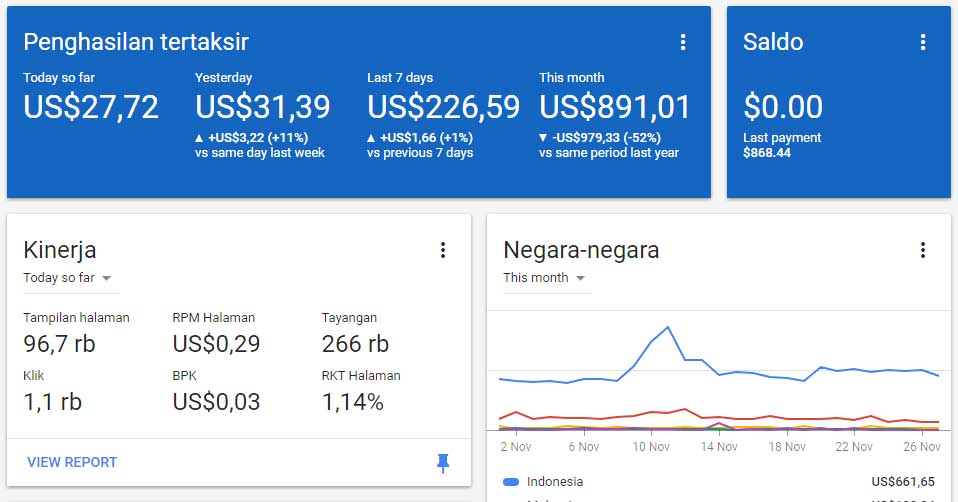Click the Tampilan halaman value 96,7 rb
The height and width of the screenshot is (502, 958).
click(59, 344)
